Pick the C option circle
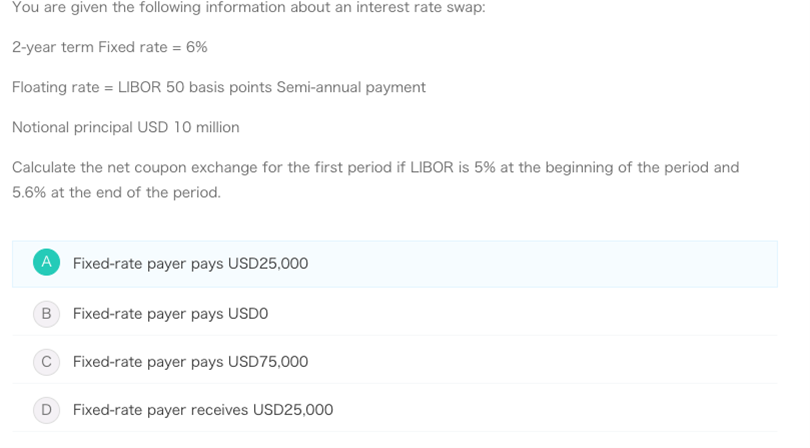Image resolution: width=810 pixels, height=448 pixels. 46,362
